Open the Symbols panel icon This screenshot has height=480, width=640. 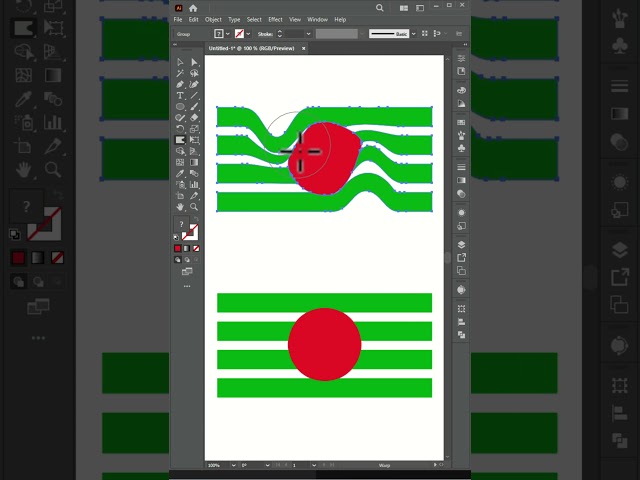coord(461,148)
